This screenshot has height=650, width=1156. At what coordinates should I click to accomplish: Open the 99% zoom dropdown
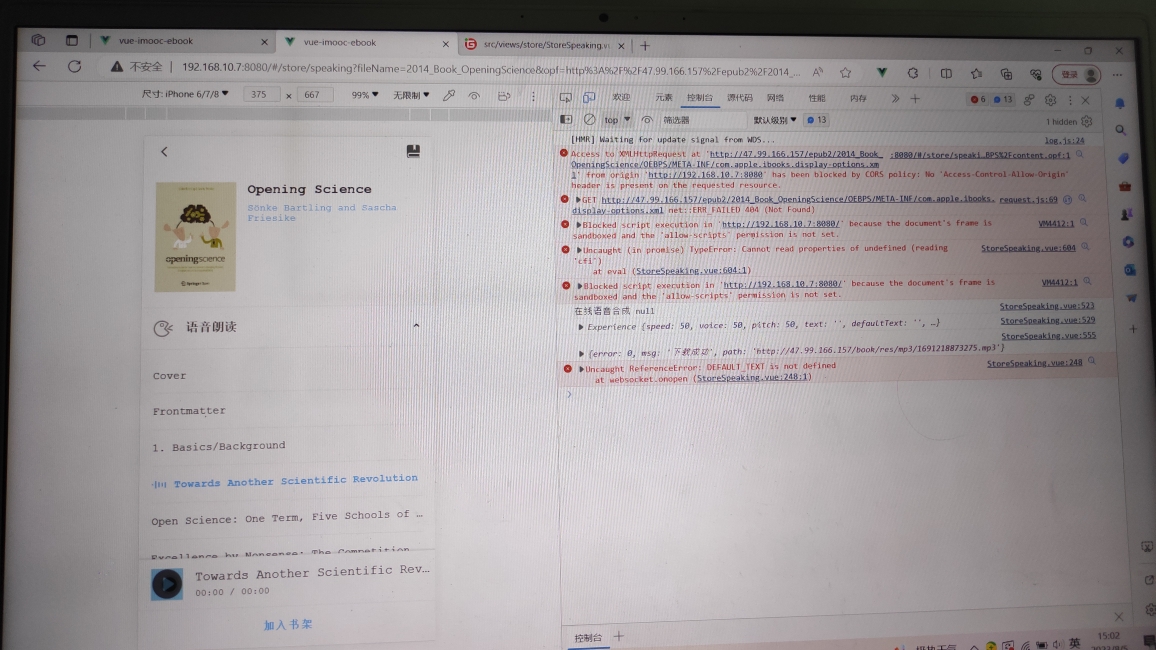364,95
